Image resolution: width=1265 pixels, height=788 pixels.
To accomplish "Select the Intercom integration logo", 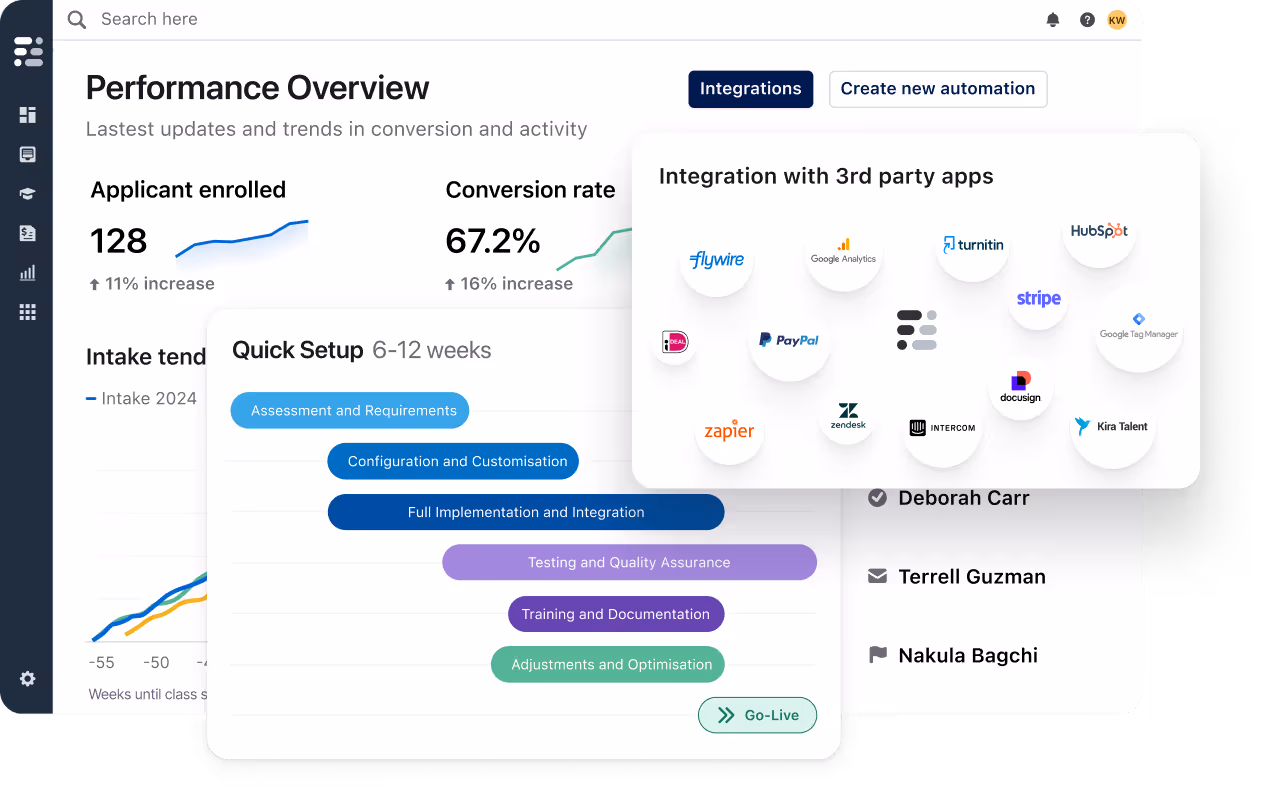I will [942, 428].
